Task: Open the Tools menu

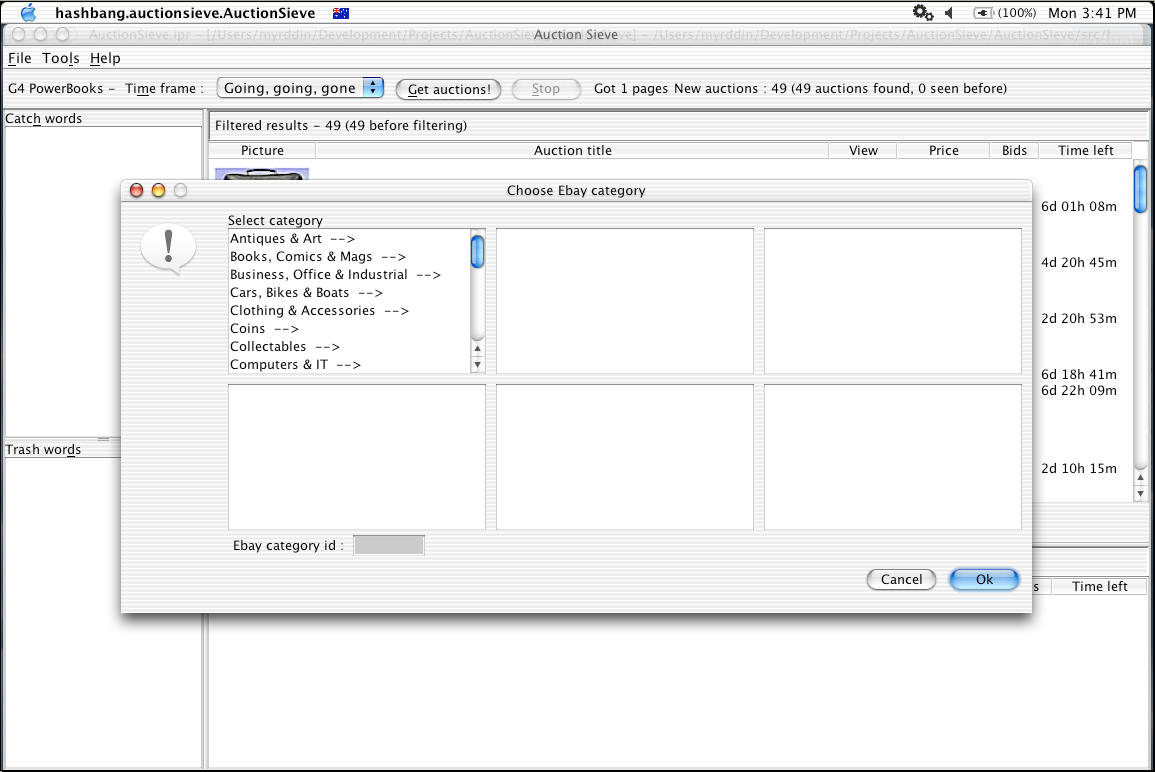Action: pos(60,58)
